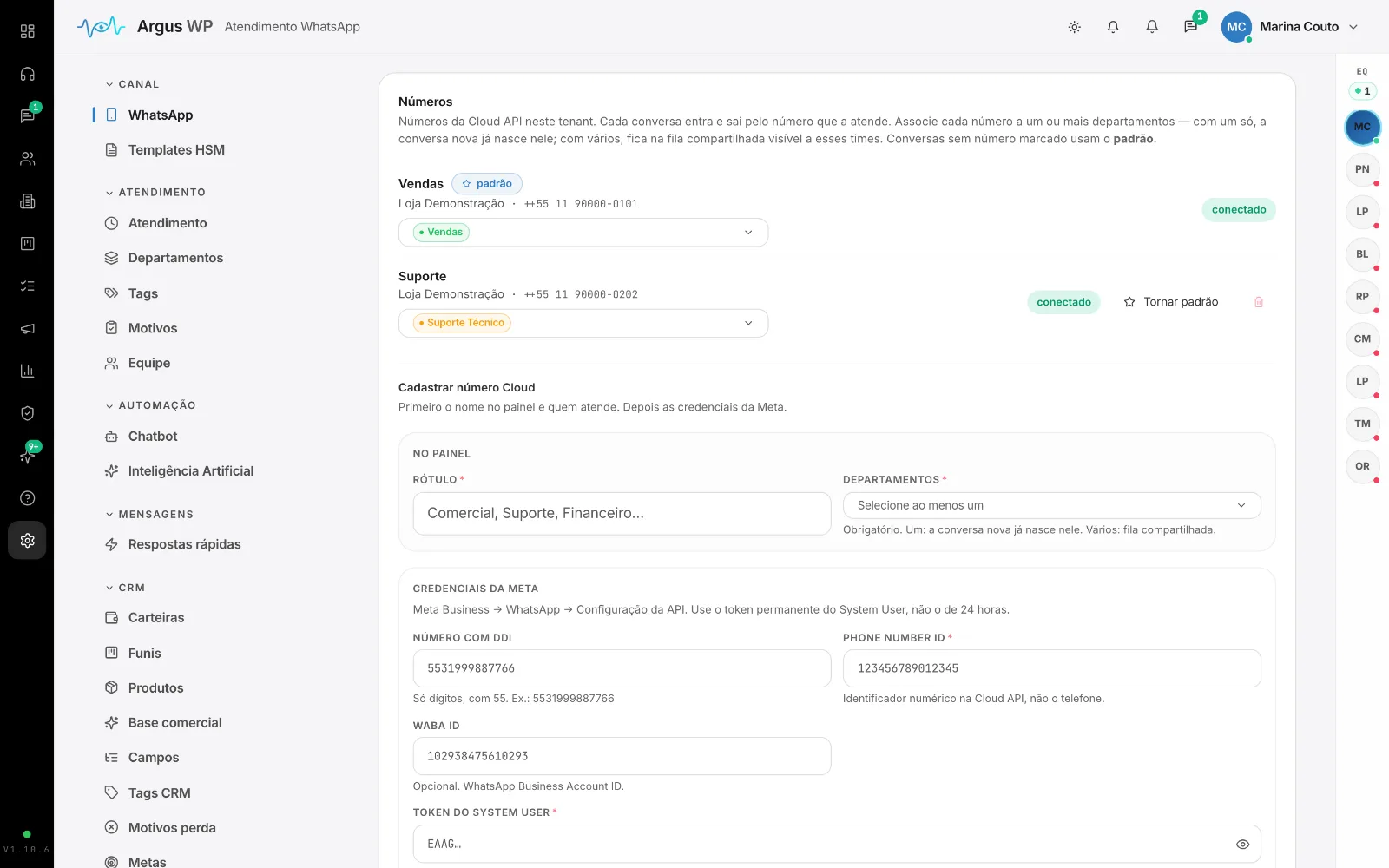Expand the Marina Couto user menu
1389x868 pixels.
(x=1290, y=27)
